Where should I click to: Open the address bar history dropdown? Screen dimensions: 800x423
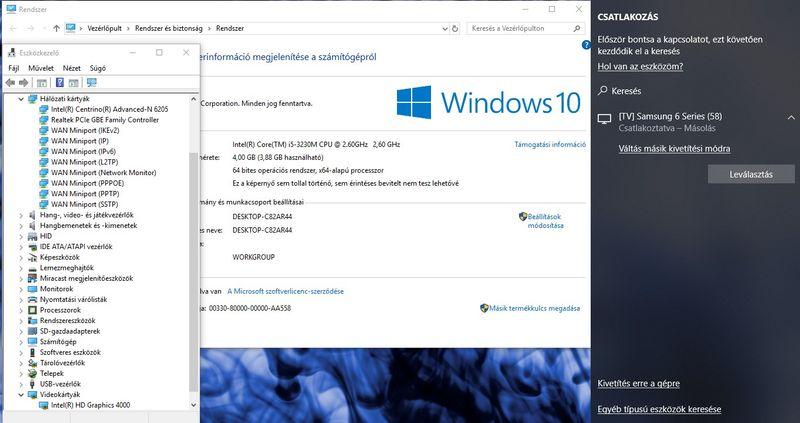coord(445,29)
